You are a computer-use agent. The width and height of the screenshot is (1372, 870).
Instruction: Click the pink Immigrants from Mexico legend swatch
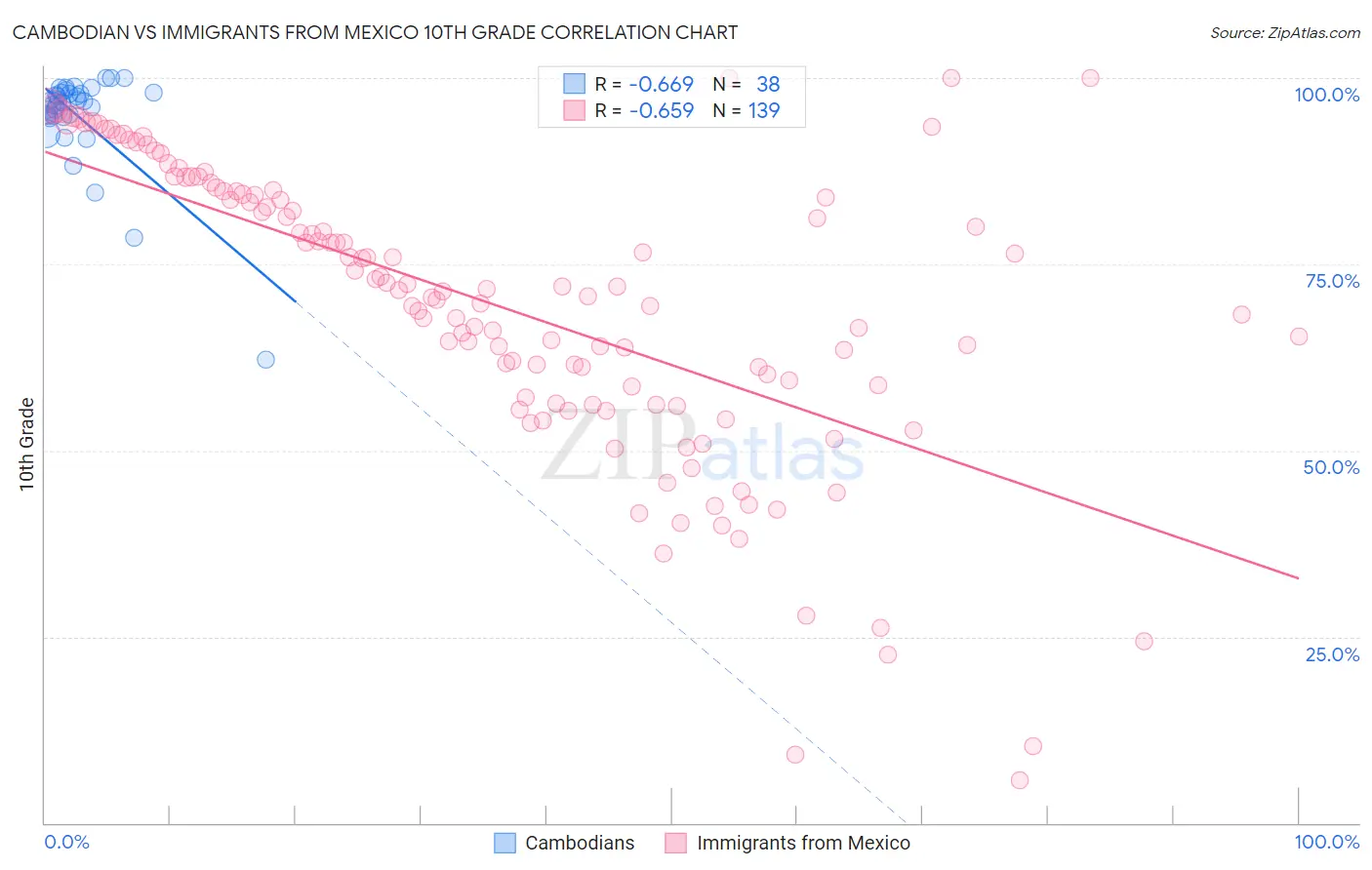click(676, 843)
